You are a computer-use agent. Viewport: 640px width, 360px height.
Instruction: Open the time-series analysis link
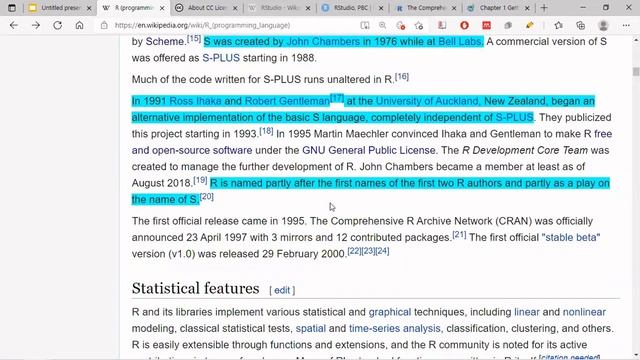pyautogui.click(x=394, y=329)
